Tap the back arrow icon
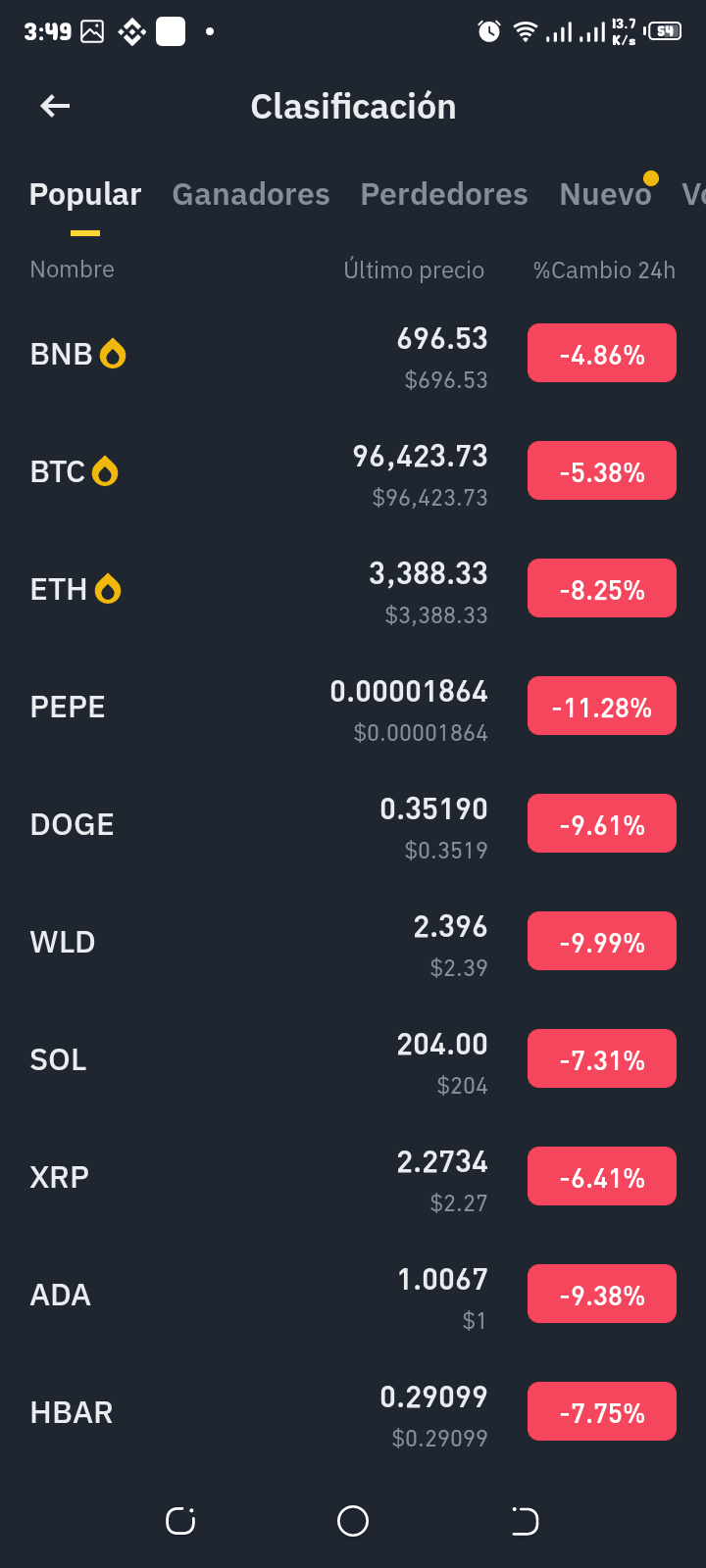Viewport: 706px width, 1568px height. tap(55, 106)
